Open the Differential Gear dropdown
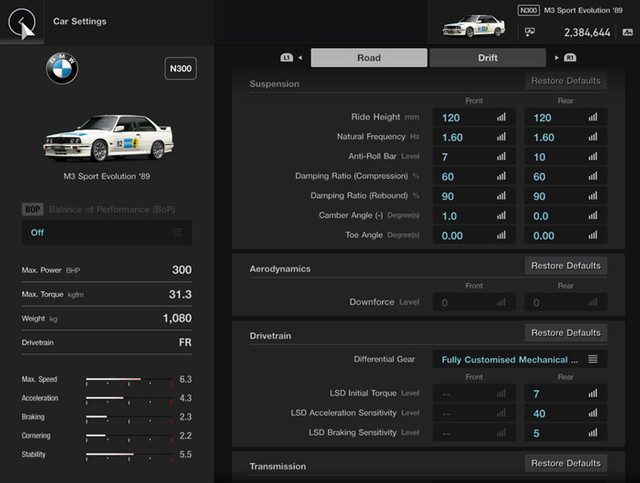The image size is (640, 483). click(x=519, y=359)
